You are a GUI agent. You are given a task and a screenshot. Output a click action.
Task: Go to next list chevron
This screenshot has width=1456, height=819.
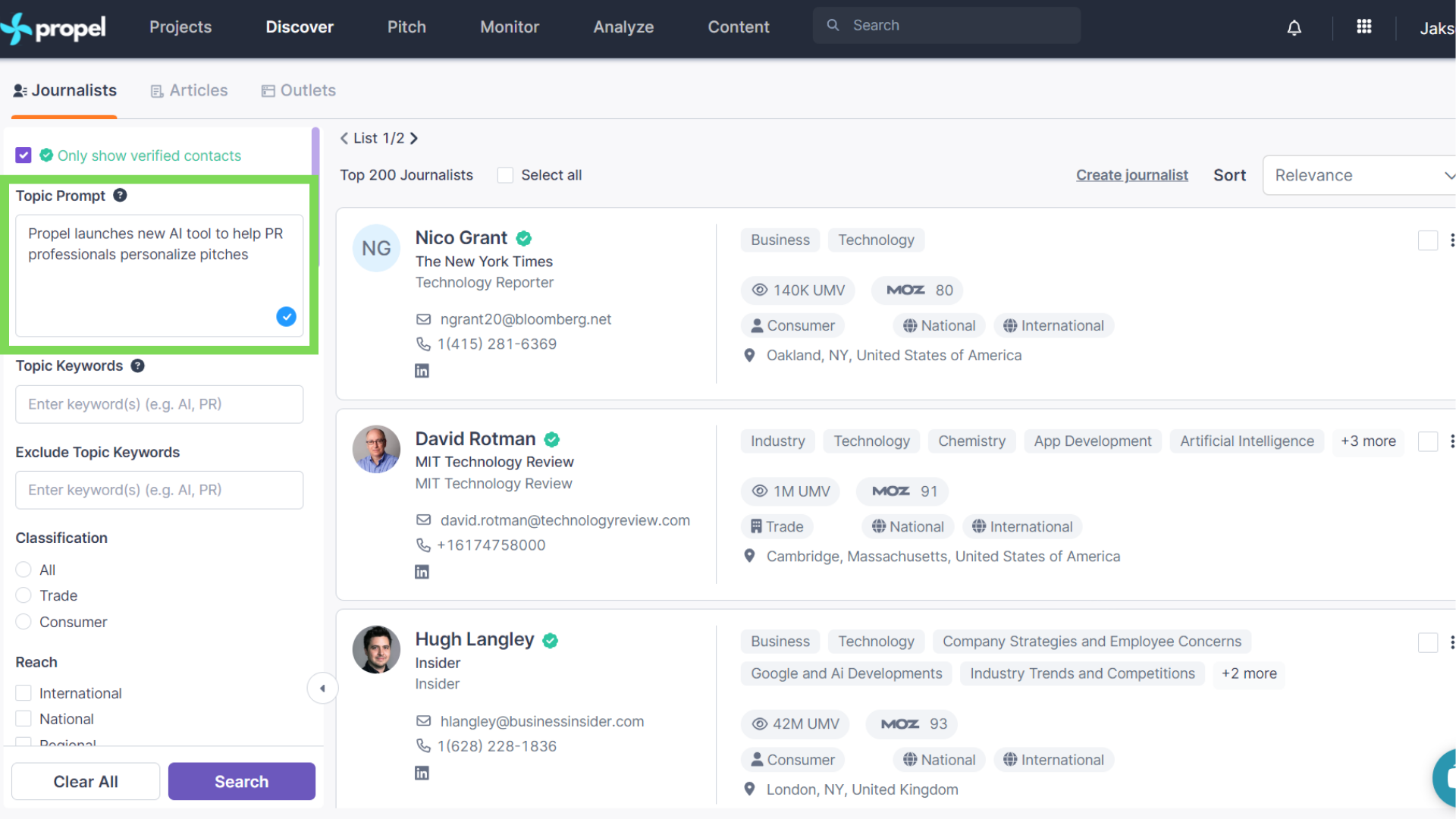pos(414,138)
